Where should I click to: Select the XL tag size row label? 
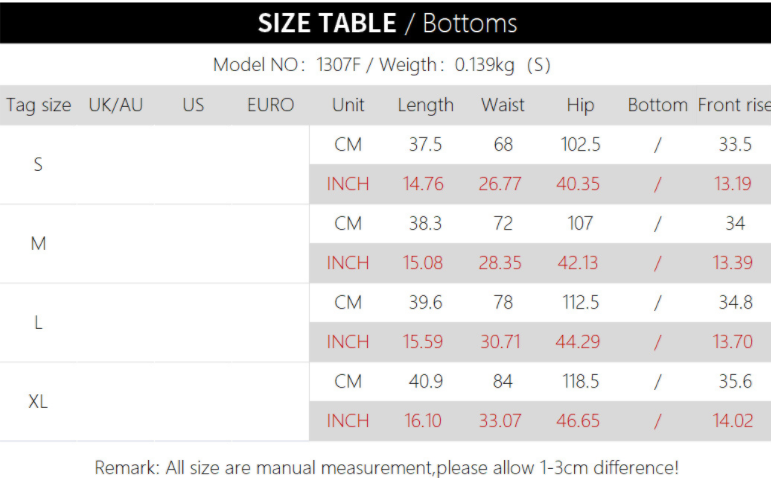38,401
